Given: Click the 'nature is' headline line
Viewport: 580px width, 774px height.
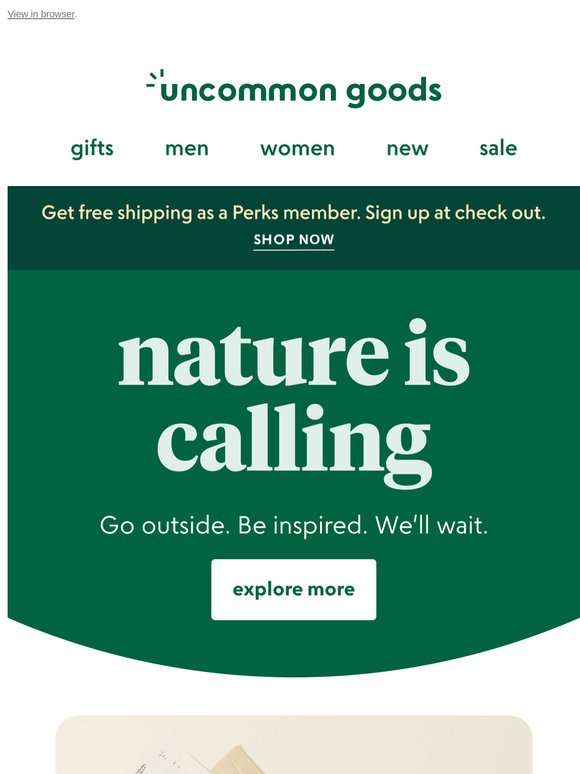Looking at the screenshot, I should [294, 352].
